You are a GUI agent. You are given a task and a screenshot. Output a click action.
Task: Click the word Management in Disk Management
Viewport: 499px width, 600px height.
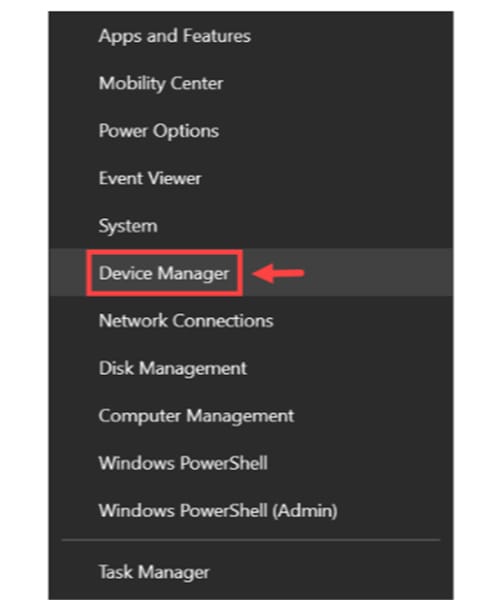[x=193, y=369]
